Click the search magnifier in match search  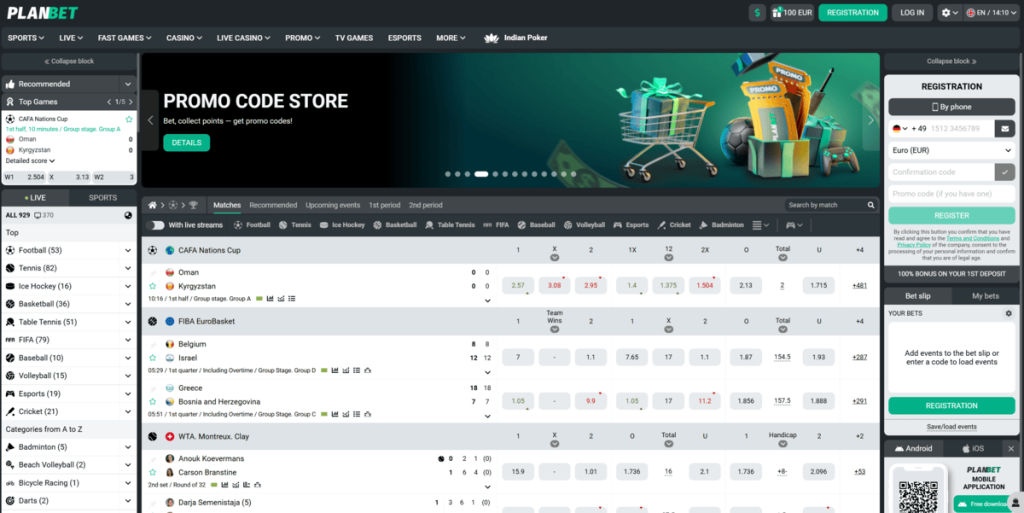tap(869, 205)
